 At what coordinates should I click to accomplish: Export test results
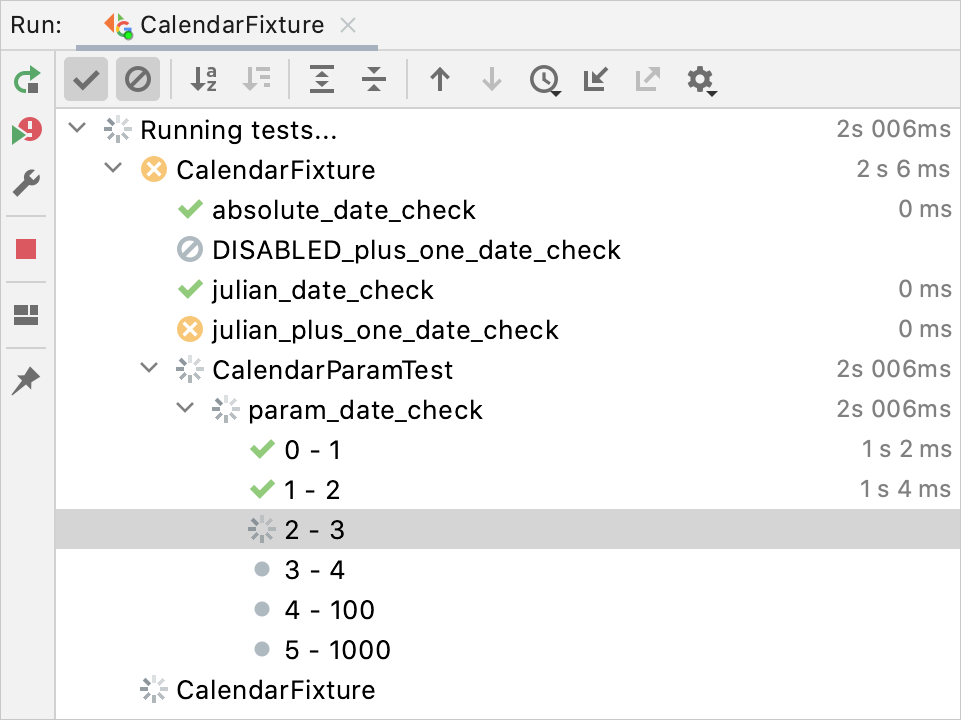(x=647, y=79)
